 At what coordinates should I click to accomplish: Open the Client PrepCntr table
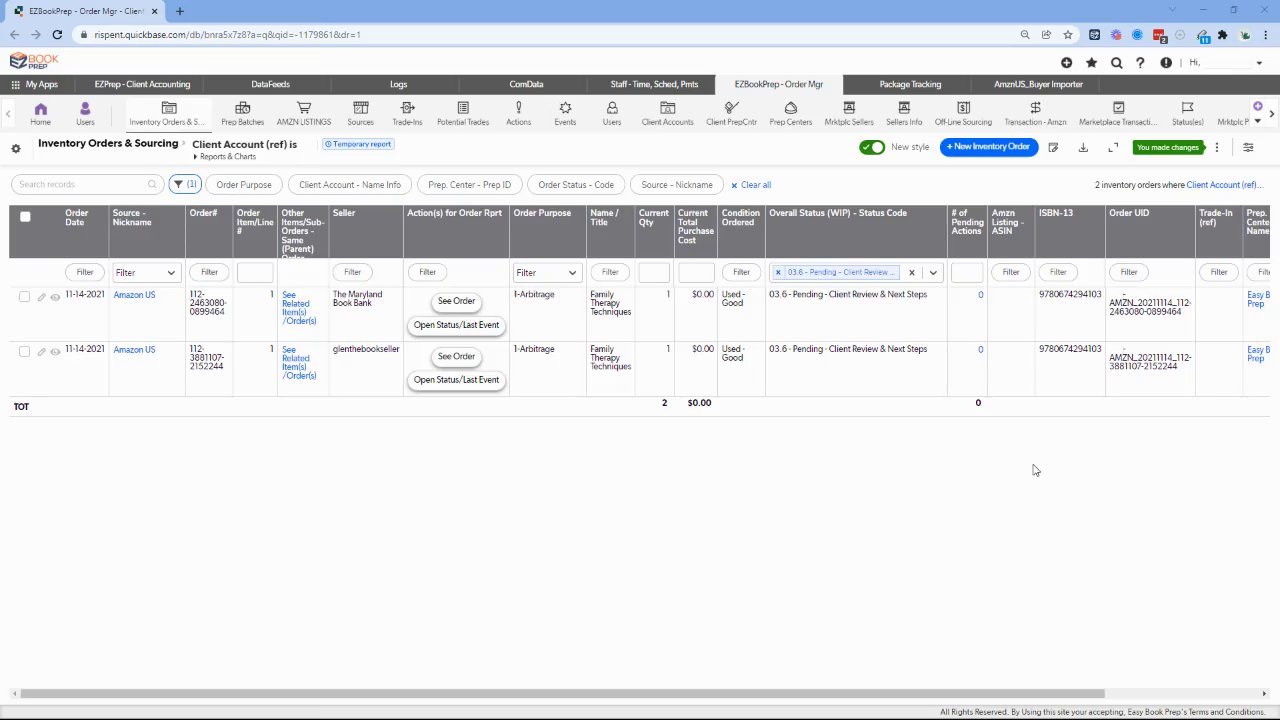click(x=731, y=114)
